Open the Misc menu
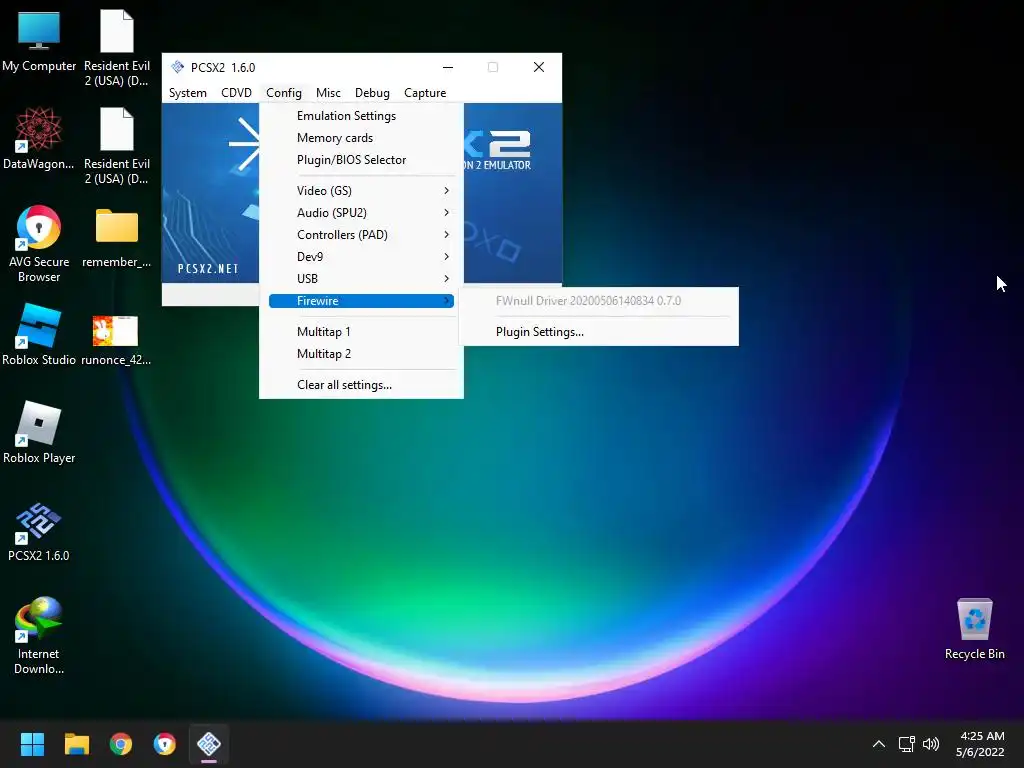1024x768 pixels. point(328,93)
